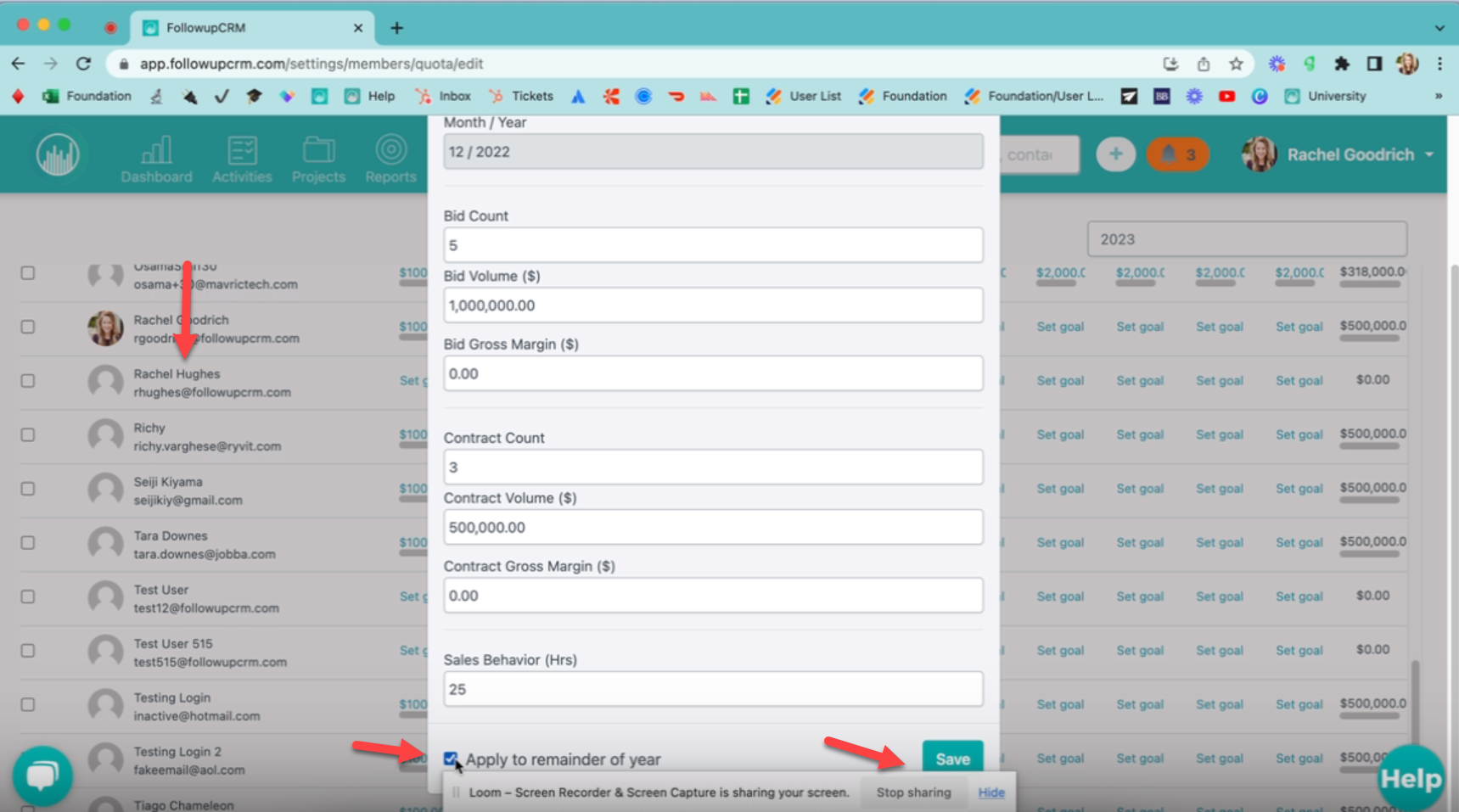Click Stop sharing in the Loom bar

[913, 792]
